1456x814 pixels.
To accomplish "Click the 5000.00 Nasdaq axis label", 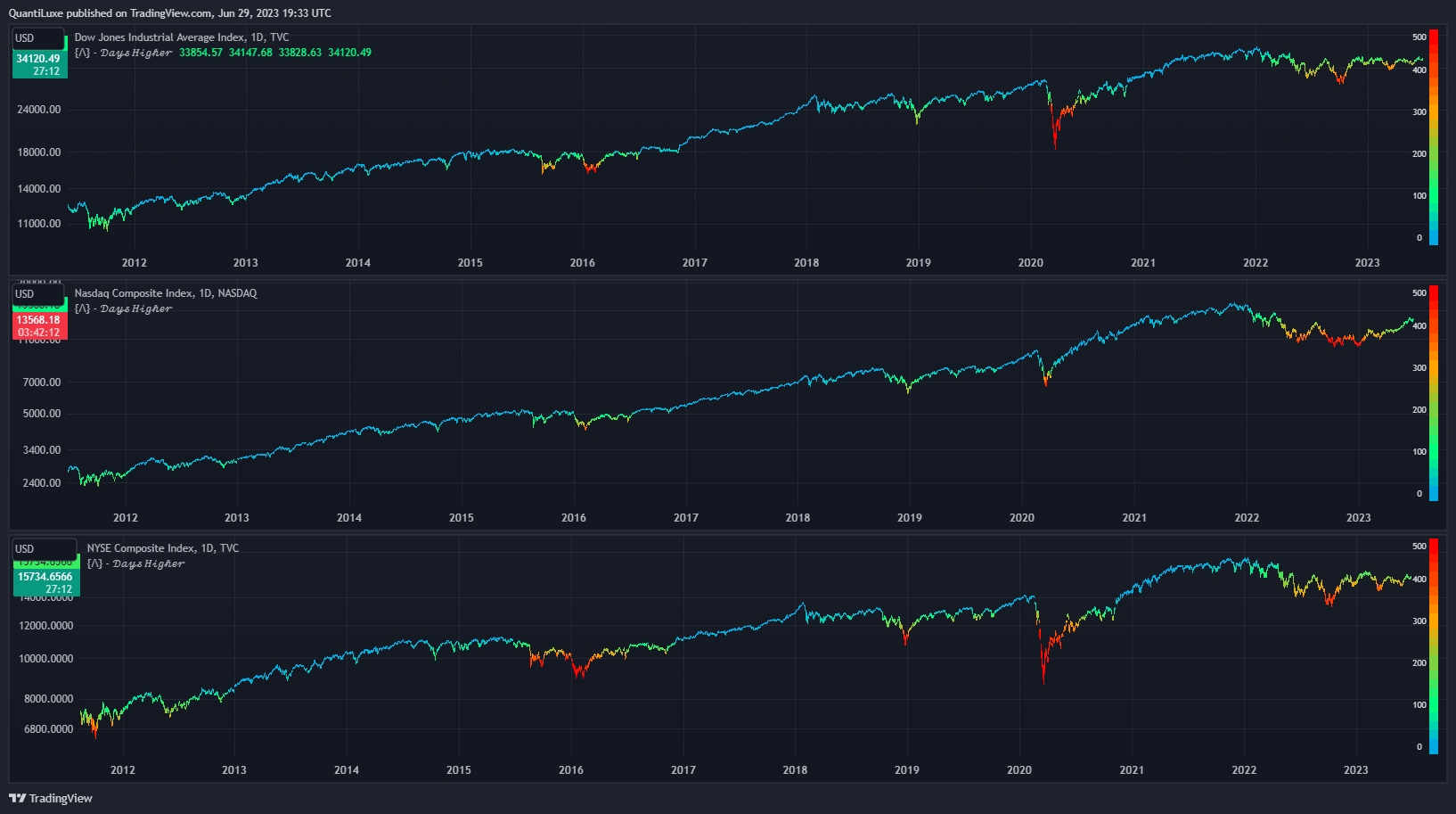I will (x=42, y=414).
